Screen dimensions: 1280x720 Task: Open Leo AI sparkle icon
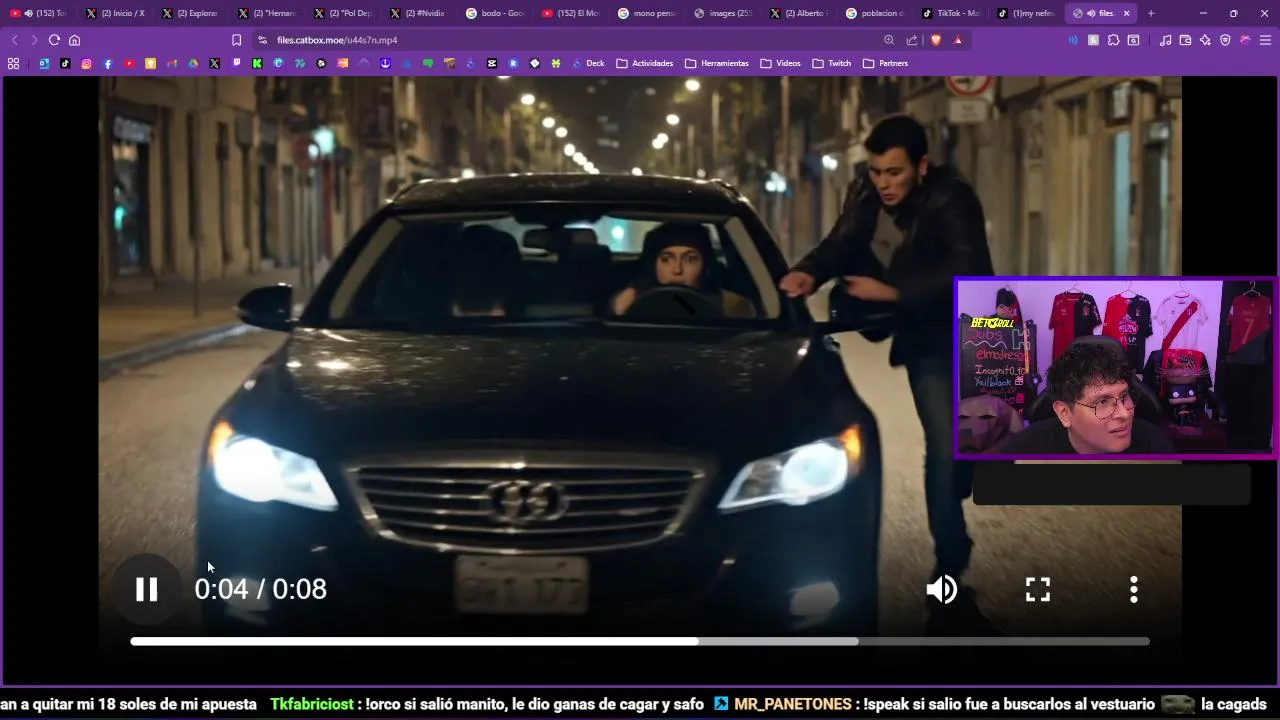1205,40
